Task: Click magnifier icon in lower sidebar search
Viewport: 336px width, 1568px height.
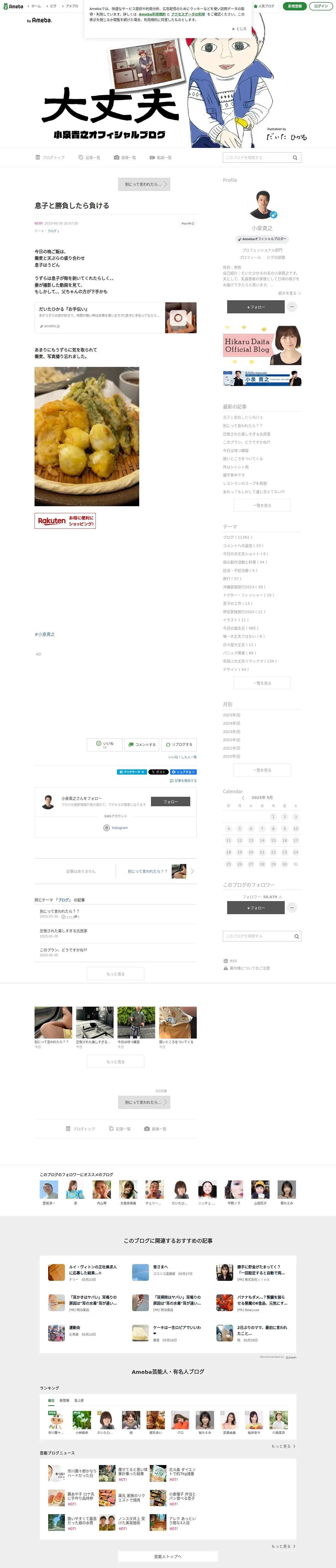Action: coord(296,936)
